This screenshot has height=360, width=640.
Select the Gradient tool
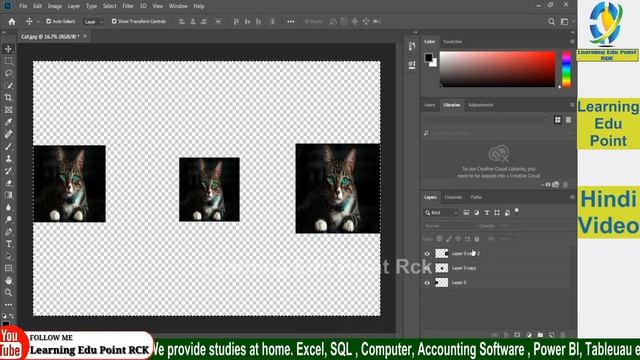click(8, 195)
